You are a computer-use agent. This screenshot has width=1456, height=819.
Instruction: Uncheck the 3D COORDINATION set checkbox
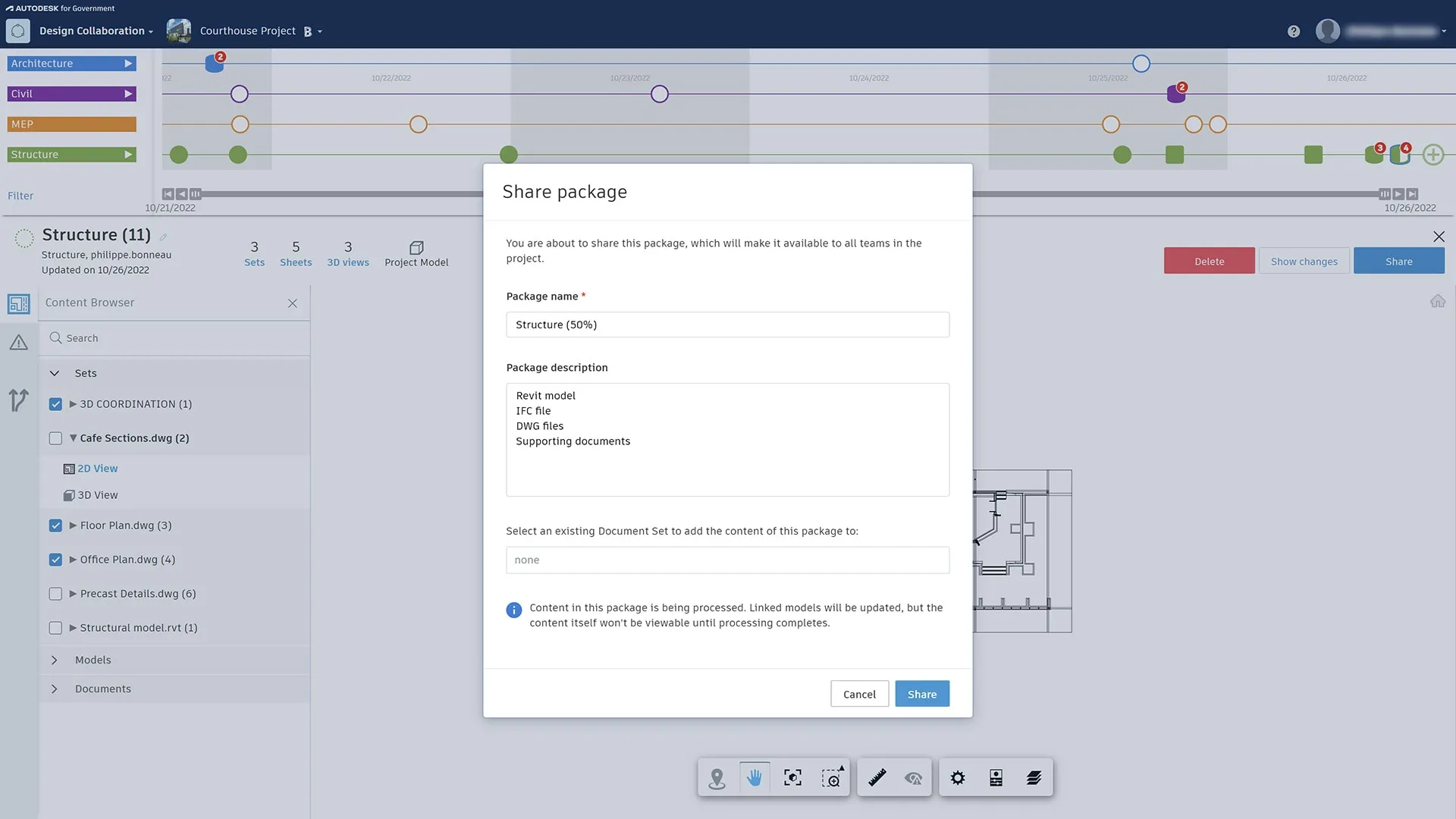[x=55, y=404]
